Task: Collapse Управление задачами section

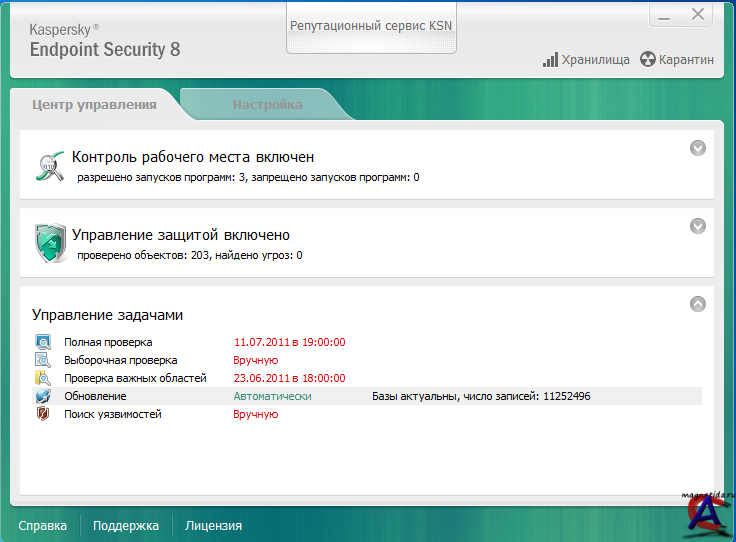Action: [x=698, y=304]
